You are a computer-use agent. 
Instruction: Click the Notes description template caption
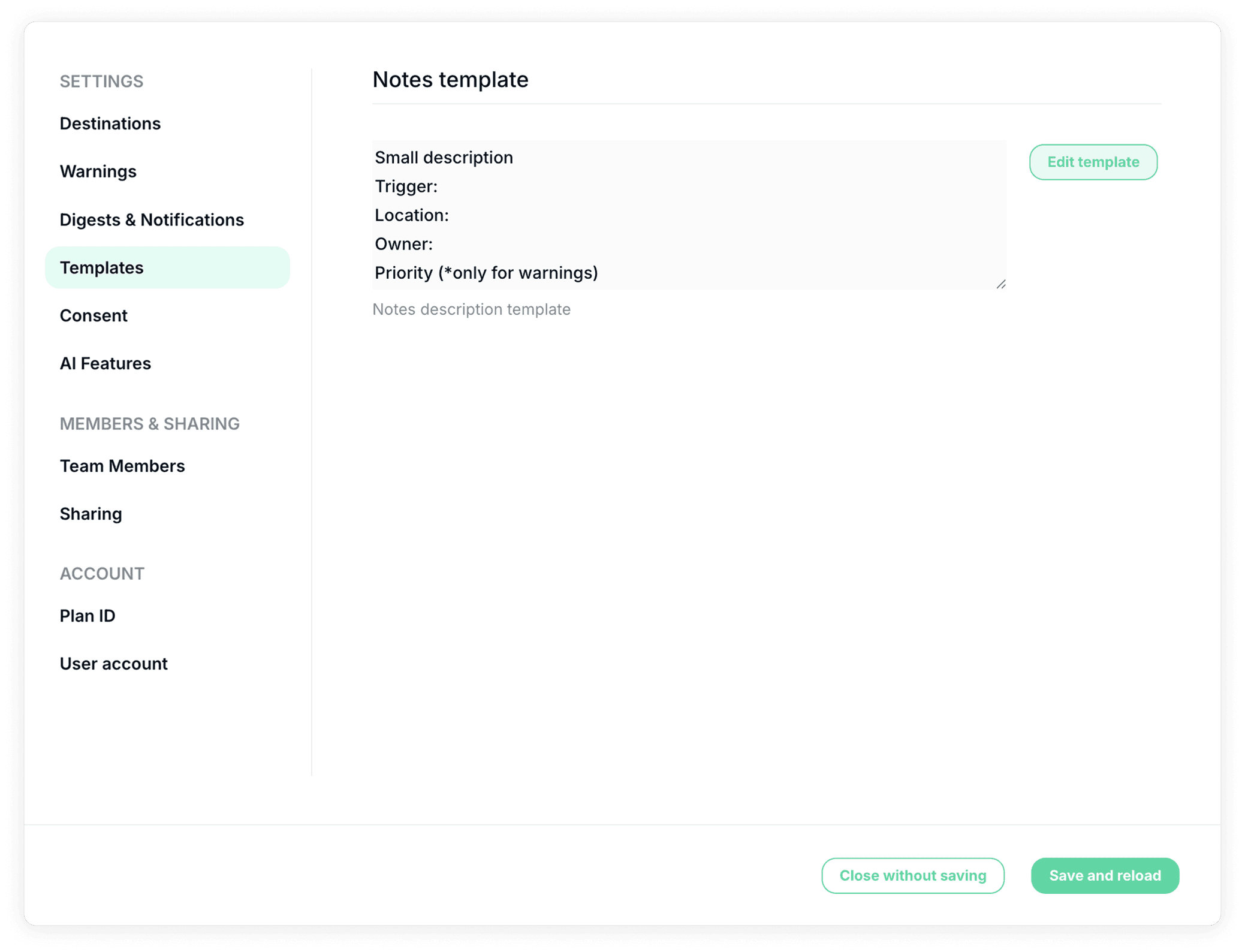[471, 309]
